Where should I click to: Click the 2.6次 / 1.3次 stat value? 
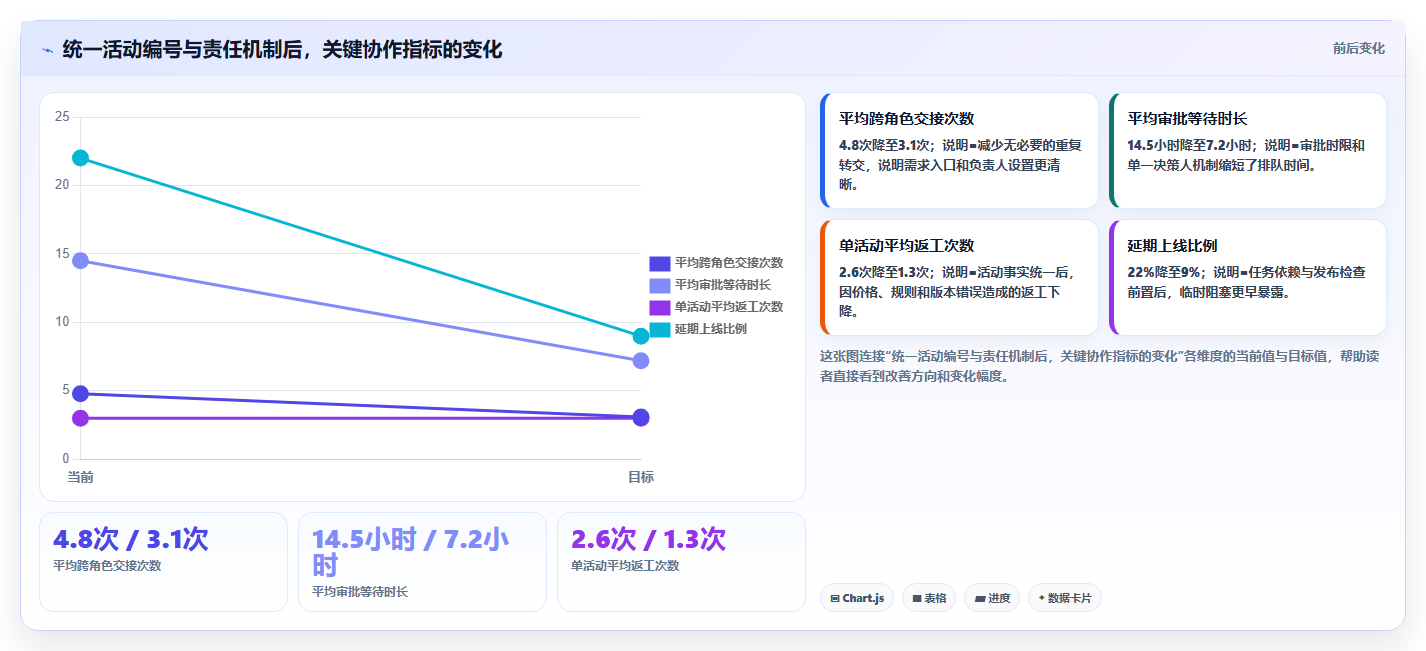coord(648,539)
